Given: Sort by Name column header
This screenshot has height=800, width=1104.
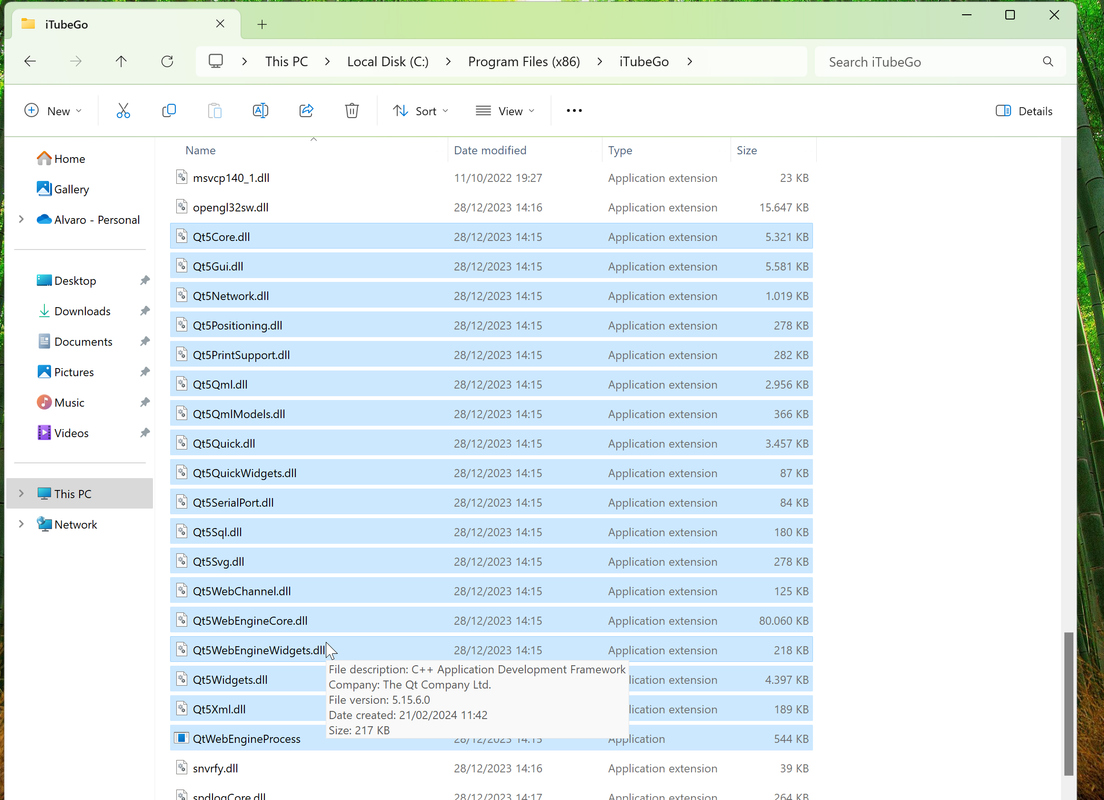Looking at the screenshot, I should (x=310, y=150).
